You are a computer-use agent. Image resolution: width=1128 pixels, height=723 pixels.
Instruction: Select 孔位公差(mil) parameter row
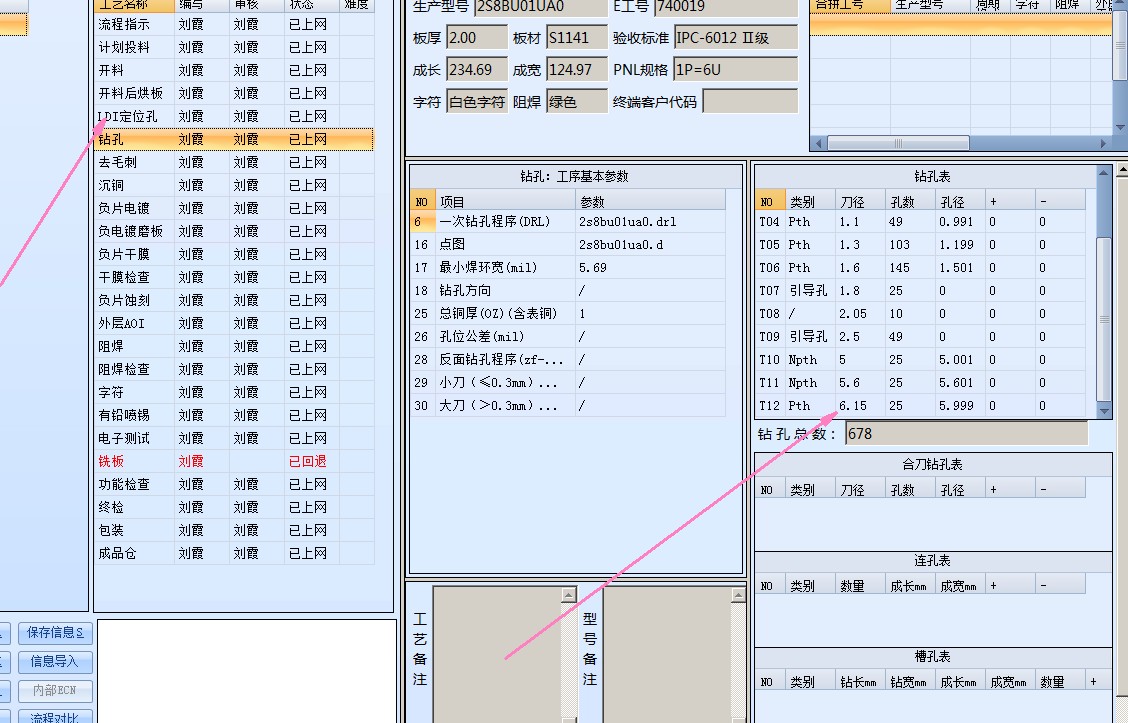click(568, 337)
